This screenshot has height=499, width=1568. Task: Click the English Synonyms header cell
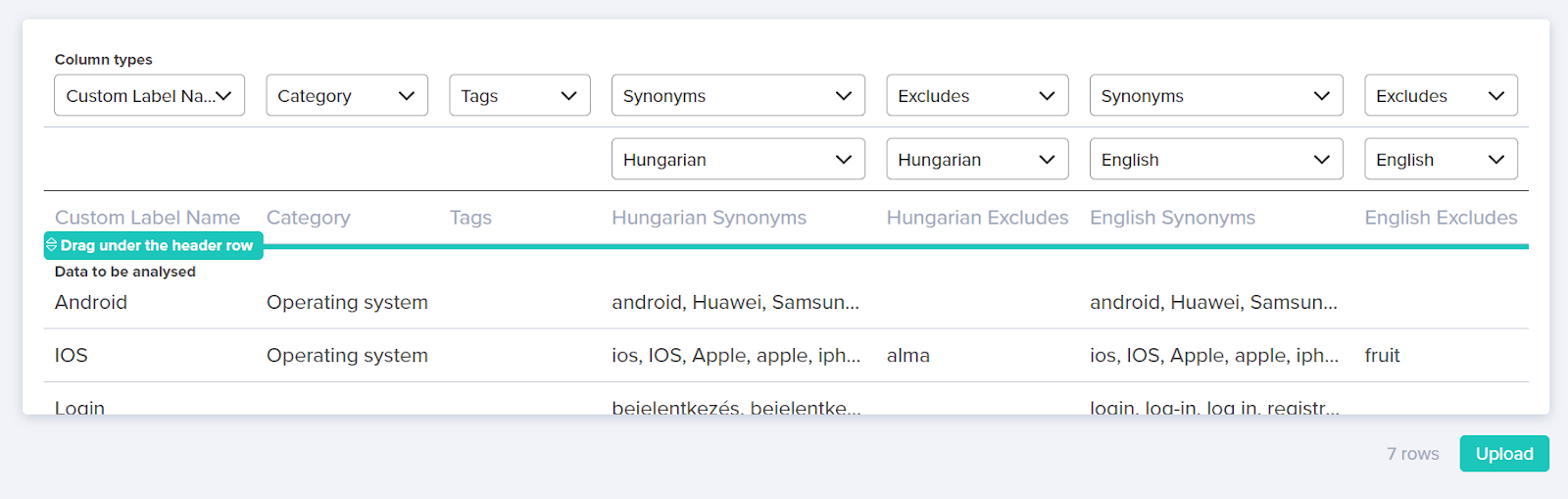click(x=1172, y=218)
